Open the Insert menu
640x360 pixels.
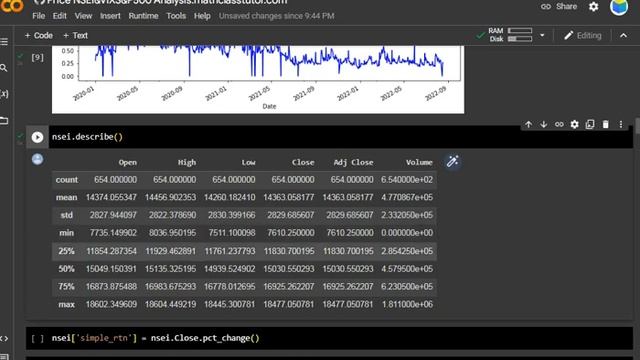110,16
